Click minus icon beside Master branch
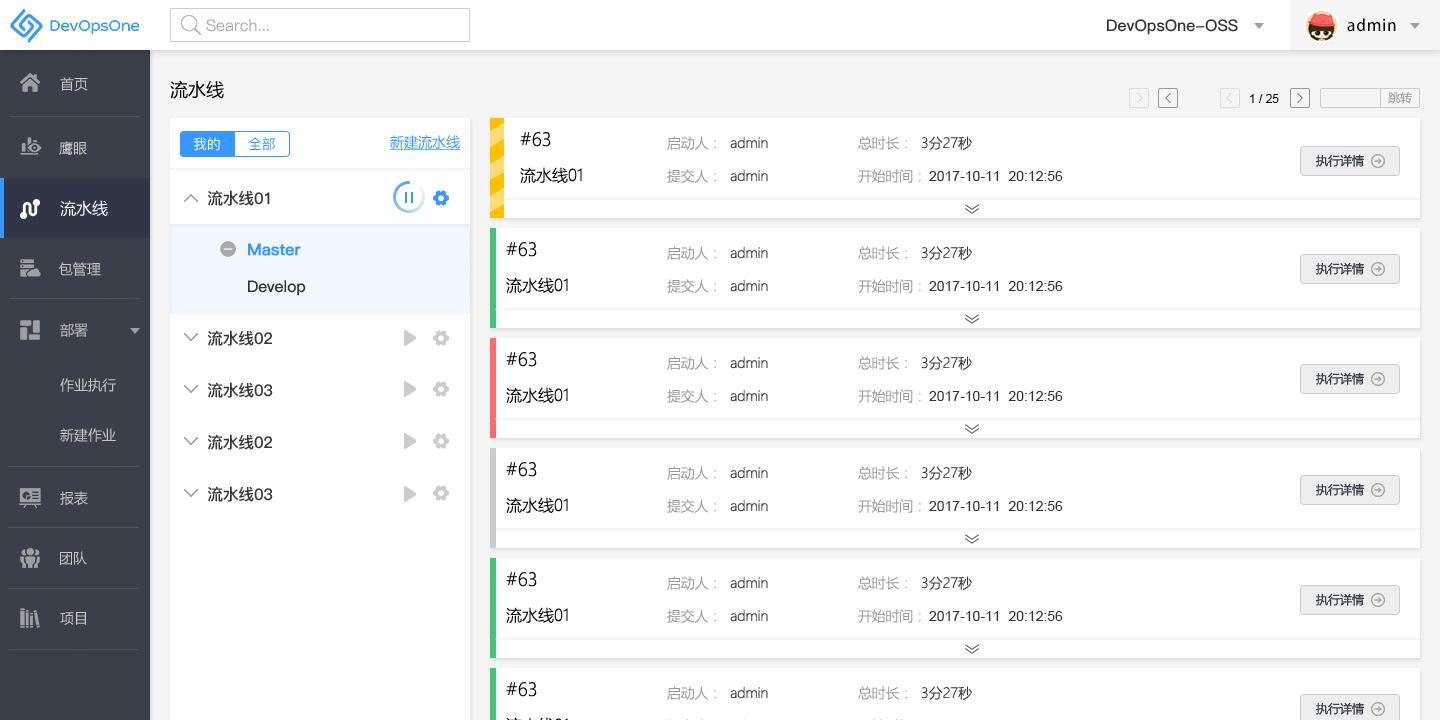Screen dimensions: 1440x720 (x=228, y=250)
